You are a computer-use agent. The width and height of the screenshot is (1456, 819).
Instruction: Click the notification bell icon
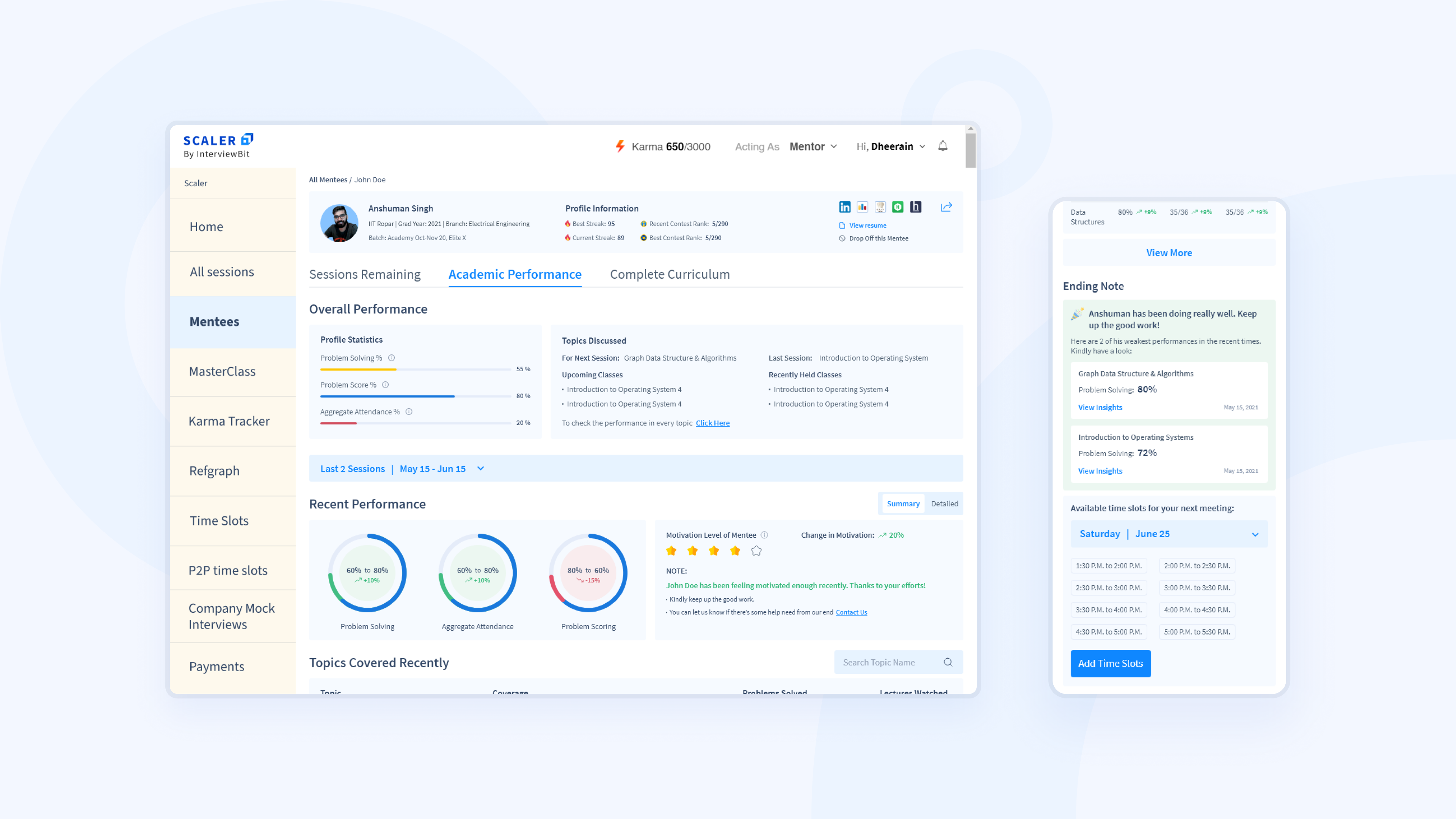(x=943, y=146)
